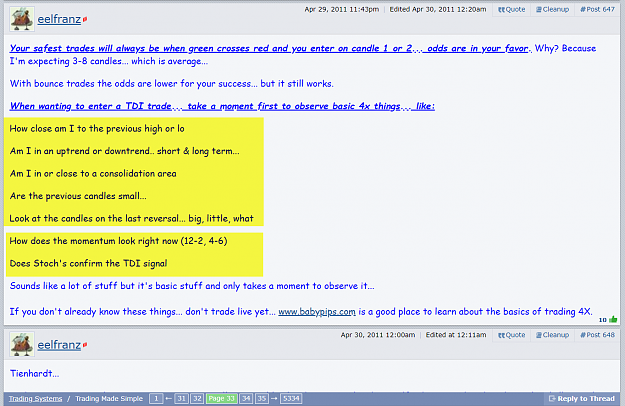
Task: Jump to last page 5334
Action: tap(291, 398)
